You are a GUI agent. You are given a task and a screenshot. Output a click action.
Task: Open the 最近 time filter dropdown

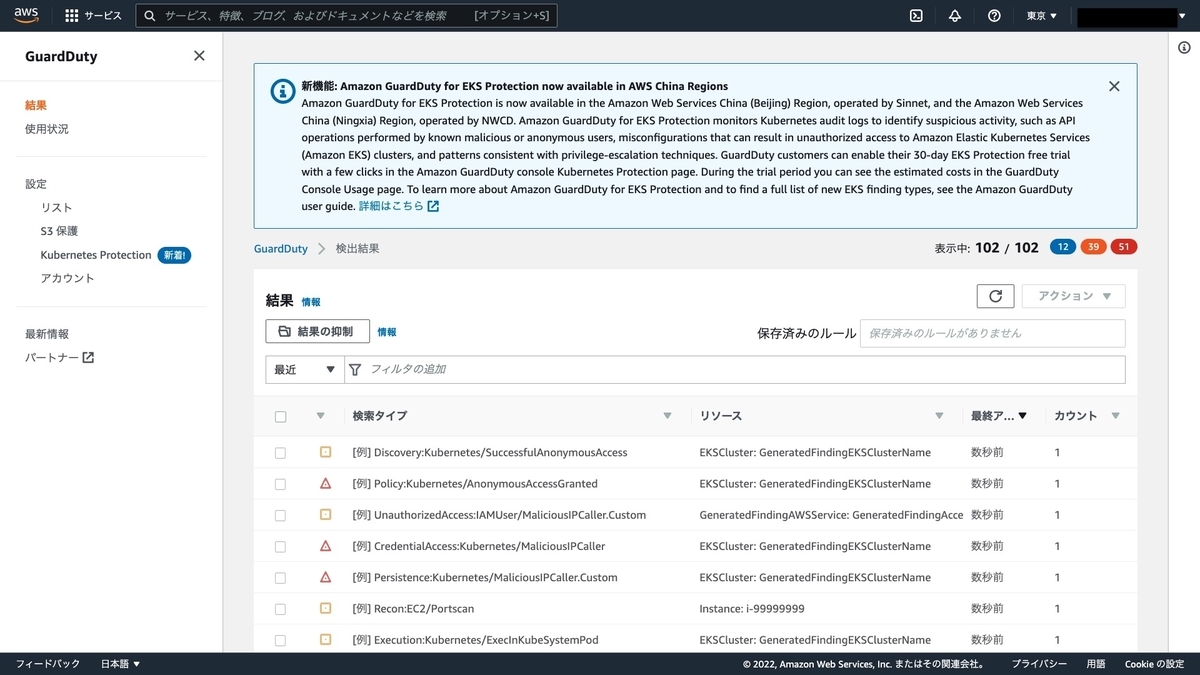tap(303, 369)
